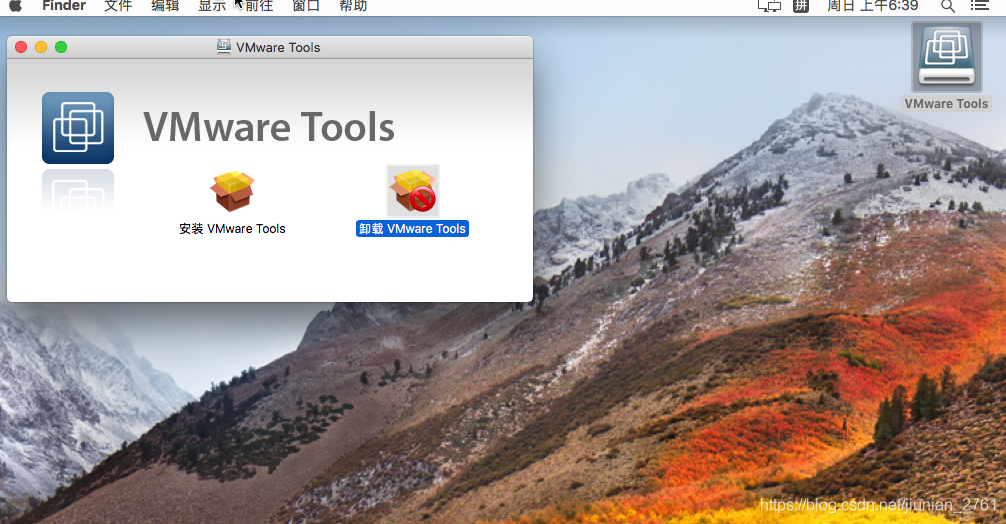Open the display mirroring menu bar icon
Screen dimensions: 1006x524
tap(769, 6)
